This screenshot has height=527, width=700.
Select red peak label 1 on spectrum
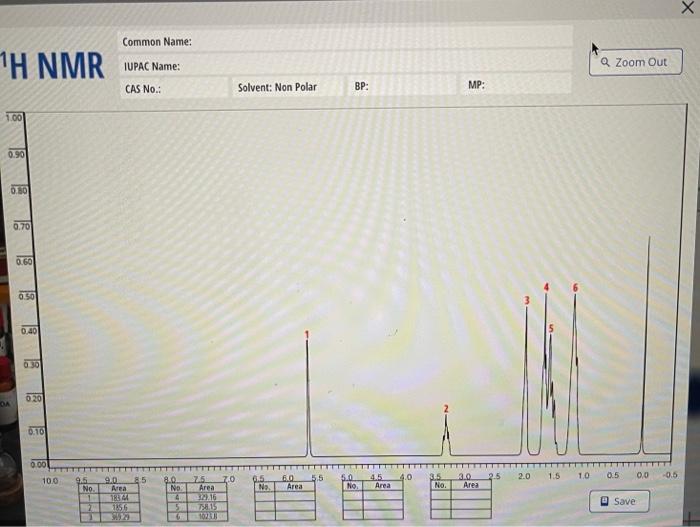[x=307, y=334]
